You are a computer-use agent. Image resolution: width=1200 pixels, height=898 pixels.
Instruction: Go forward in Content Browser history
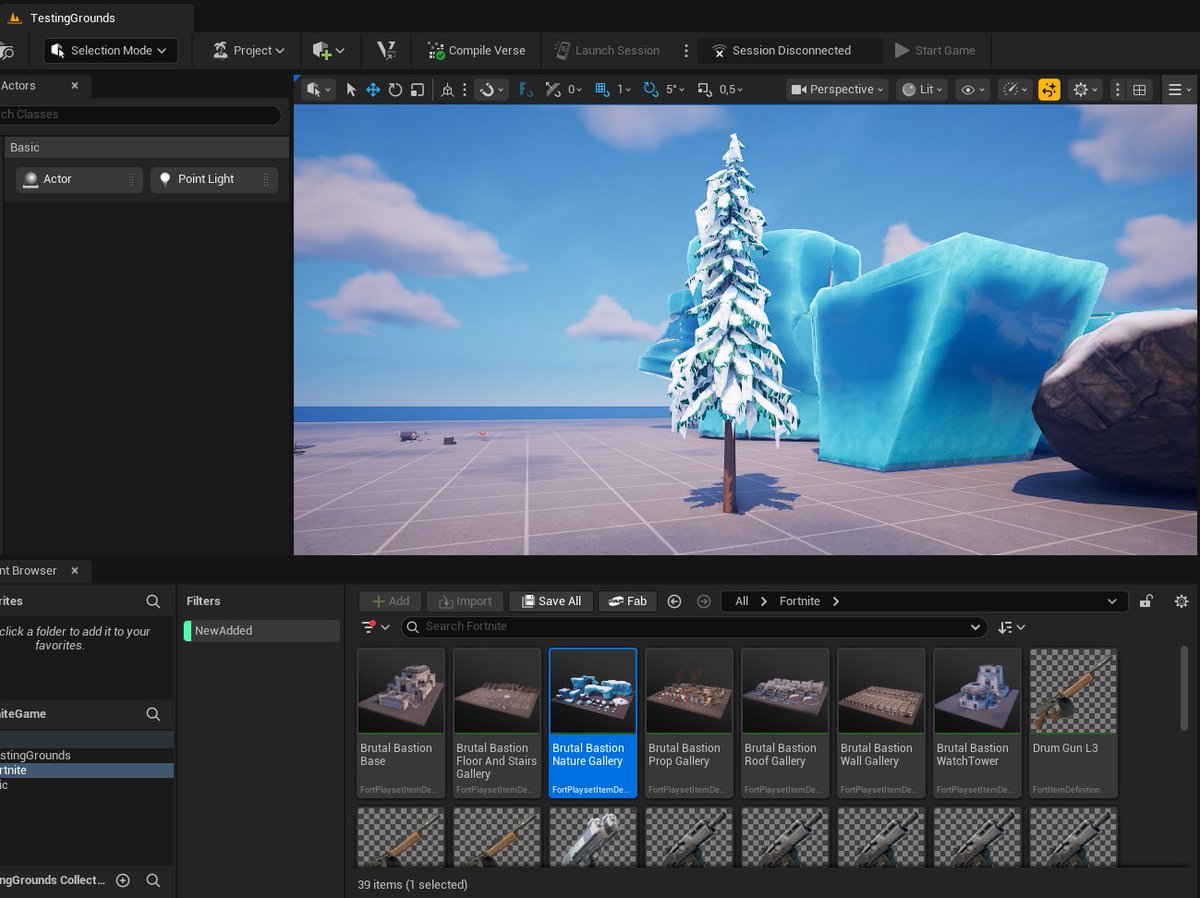(703, 601)
